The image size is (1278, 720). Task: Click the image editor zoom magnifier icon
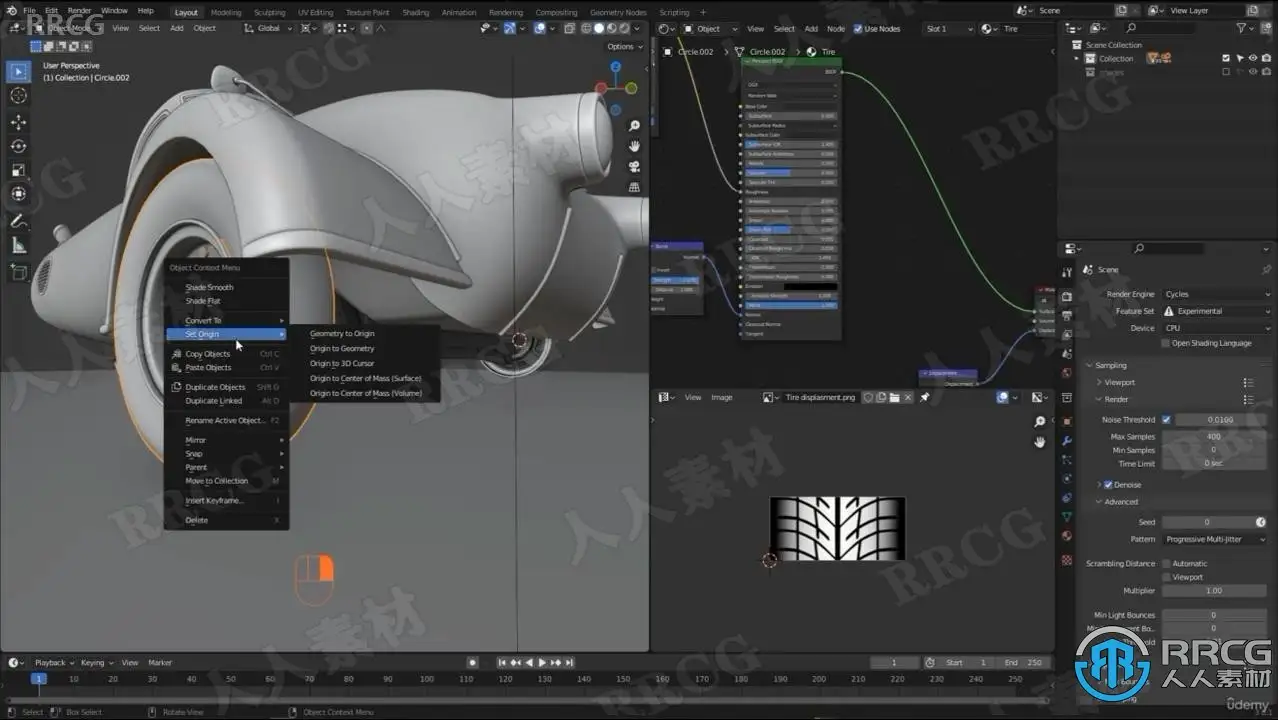[x=1040, y=422]
